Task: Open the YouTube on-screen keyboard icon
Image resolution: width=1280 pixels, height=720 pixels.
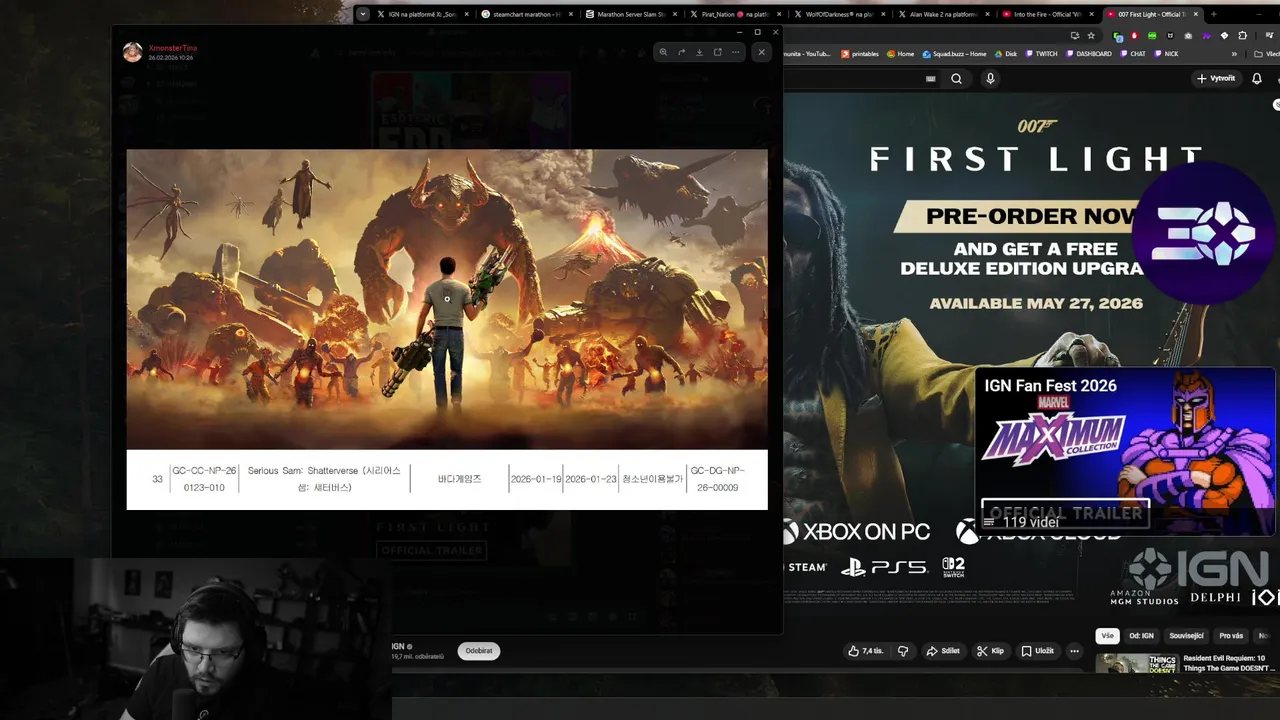Action: (x=931, y=79)
